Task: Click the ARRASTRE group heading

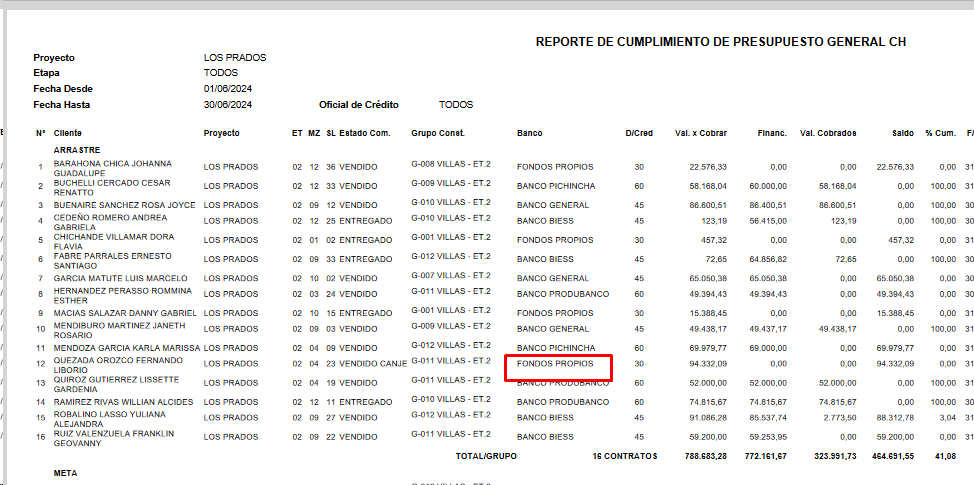Action: click(x=77, y=149)
